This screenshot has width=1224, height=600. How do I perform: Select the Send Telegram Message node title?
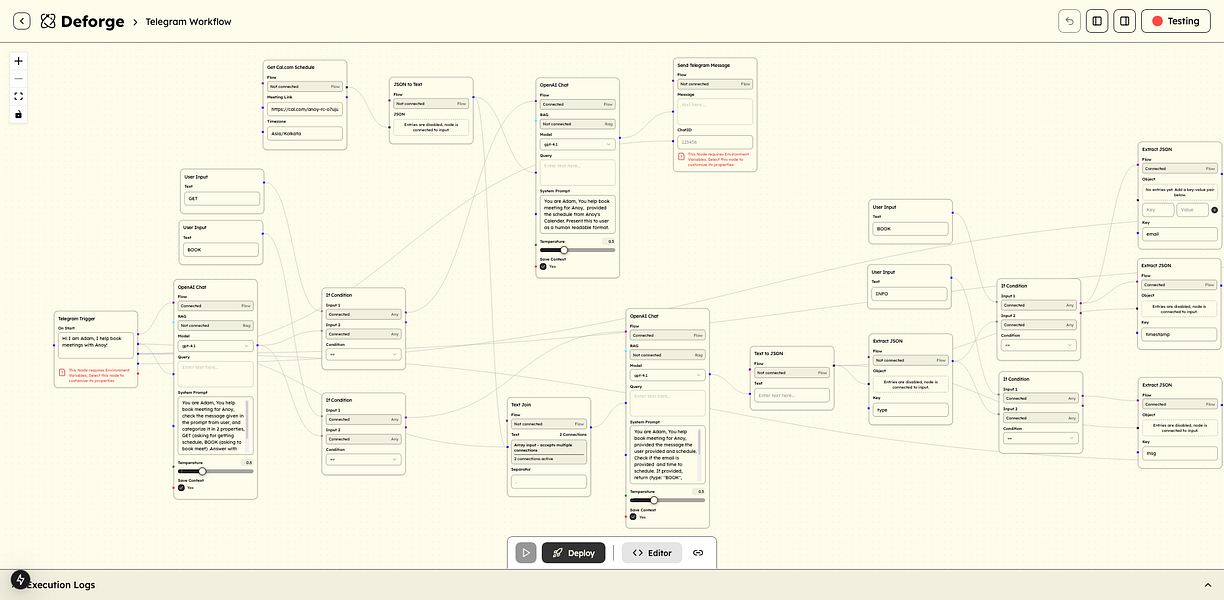coord(703,65)
